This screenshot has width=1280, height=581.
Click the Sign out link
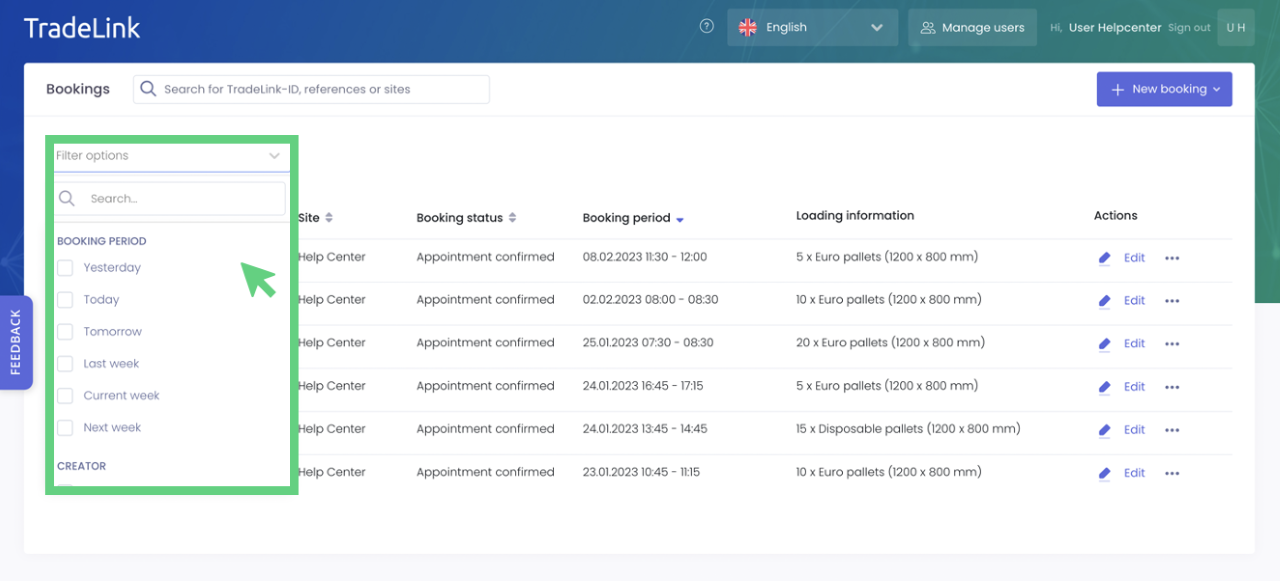1189,28
